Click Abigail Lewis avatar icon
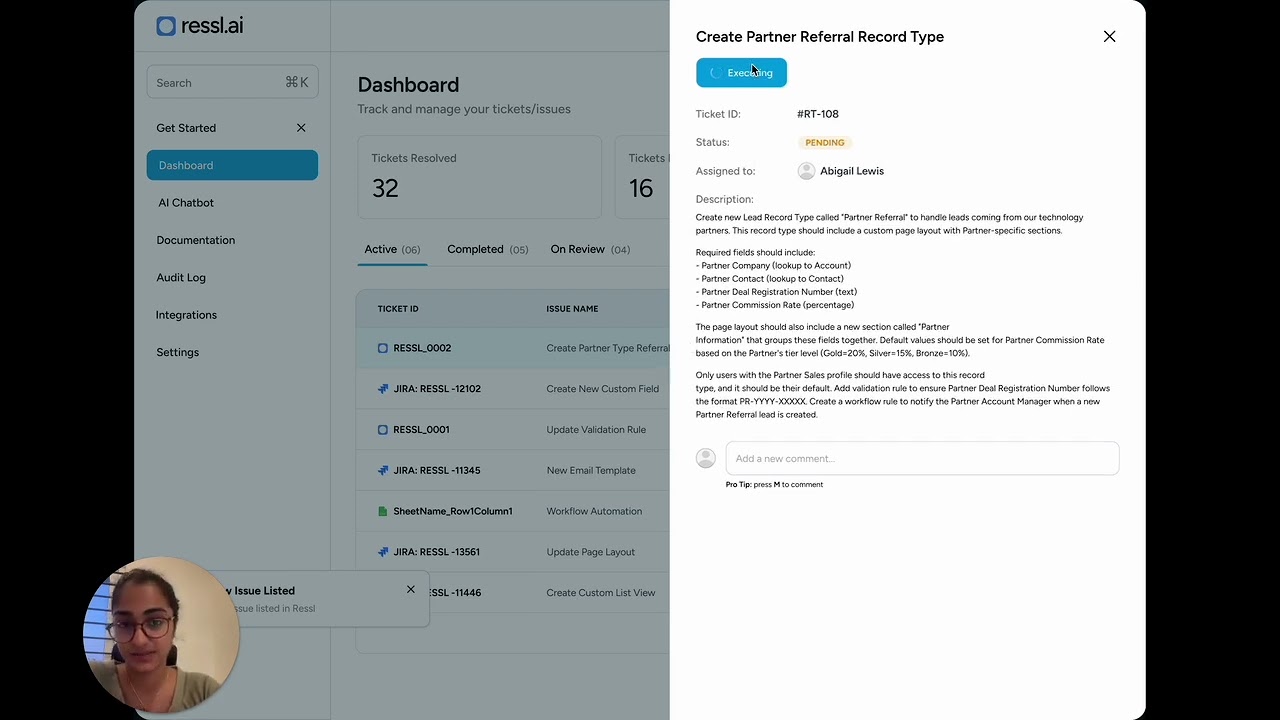1280x720 pixels. coord(806,171)
